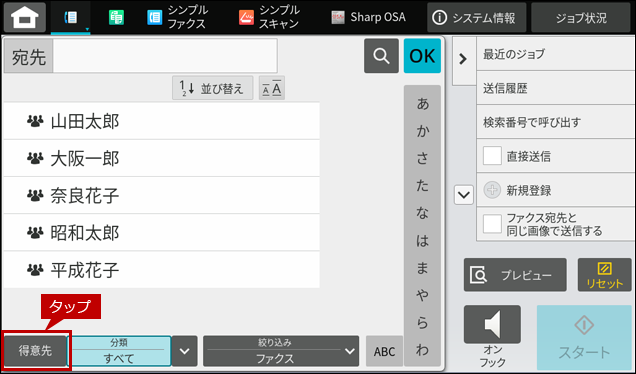Screen dimensions: 636x374
Task: Go to the home screen icon
Action: coord(25,17)
